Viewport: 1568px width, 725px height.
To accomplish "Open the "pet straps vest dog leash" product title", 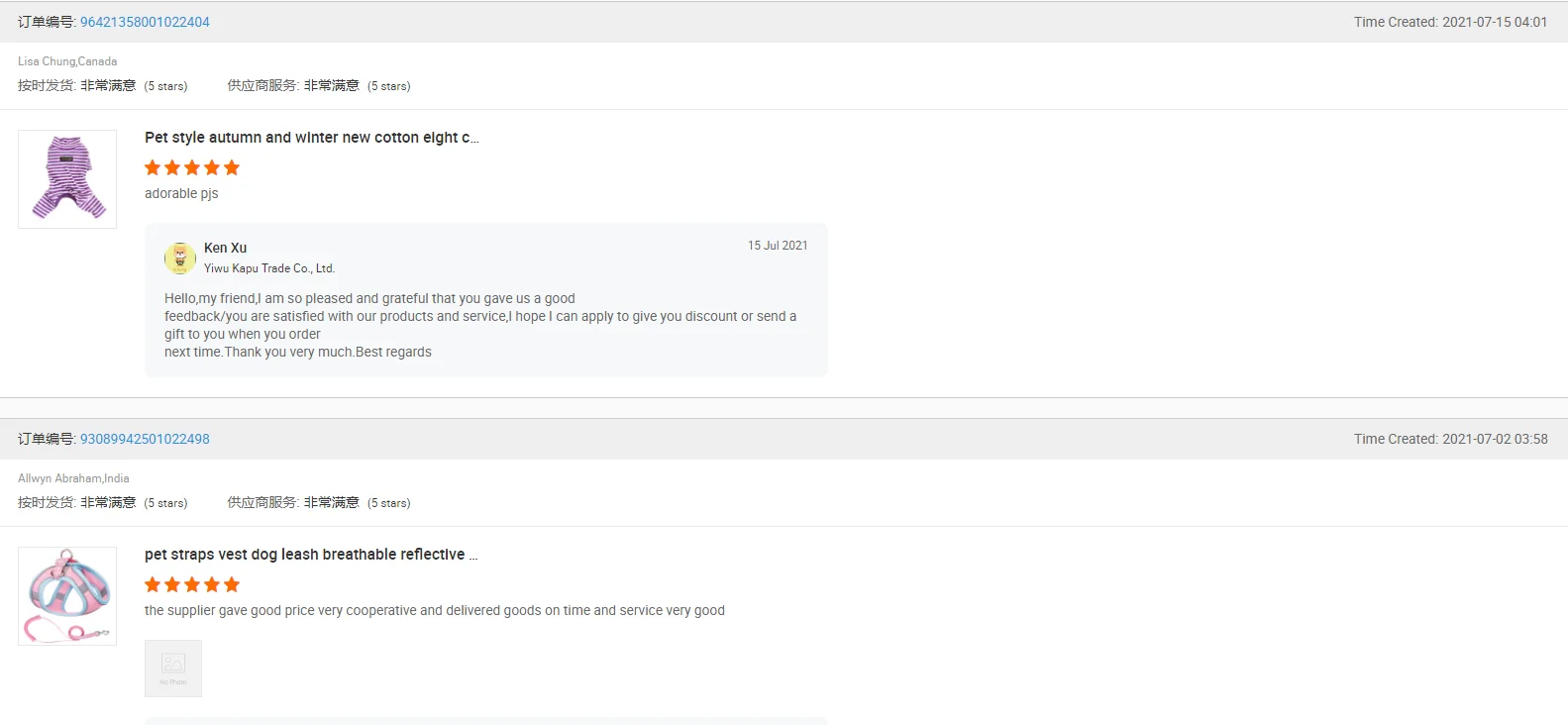I will 310,555.
